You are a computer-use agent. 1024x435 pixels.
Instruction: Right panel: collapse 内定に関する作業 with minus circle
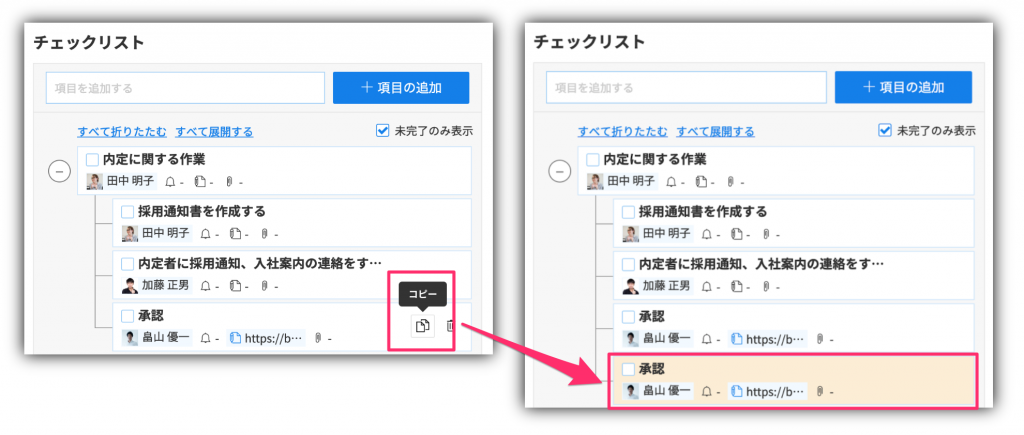pyautogui.click(x=560, y=171)
